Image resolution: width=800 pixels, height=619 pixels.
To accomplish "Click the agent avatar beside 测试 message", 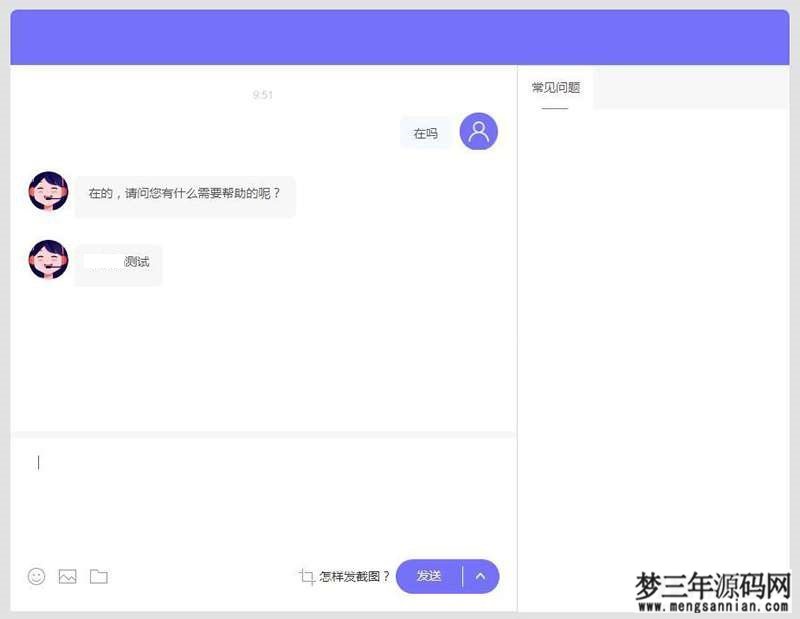I will (x=47, y=259).
